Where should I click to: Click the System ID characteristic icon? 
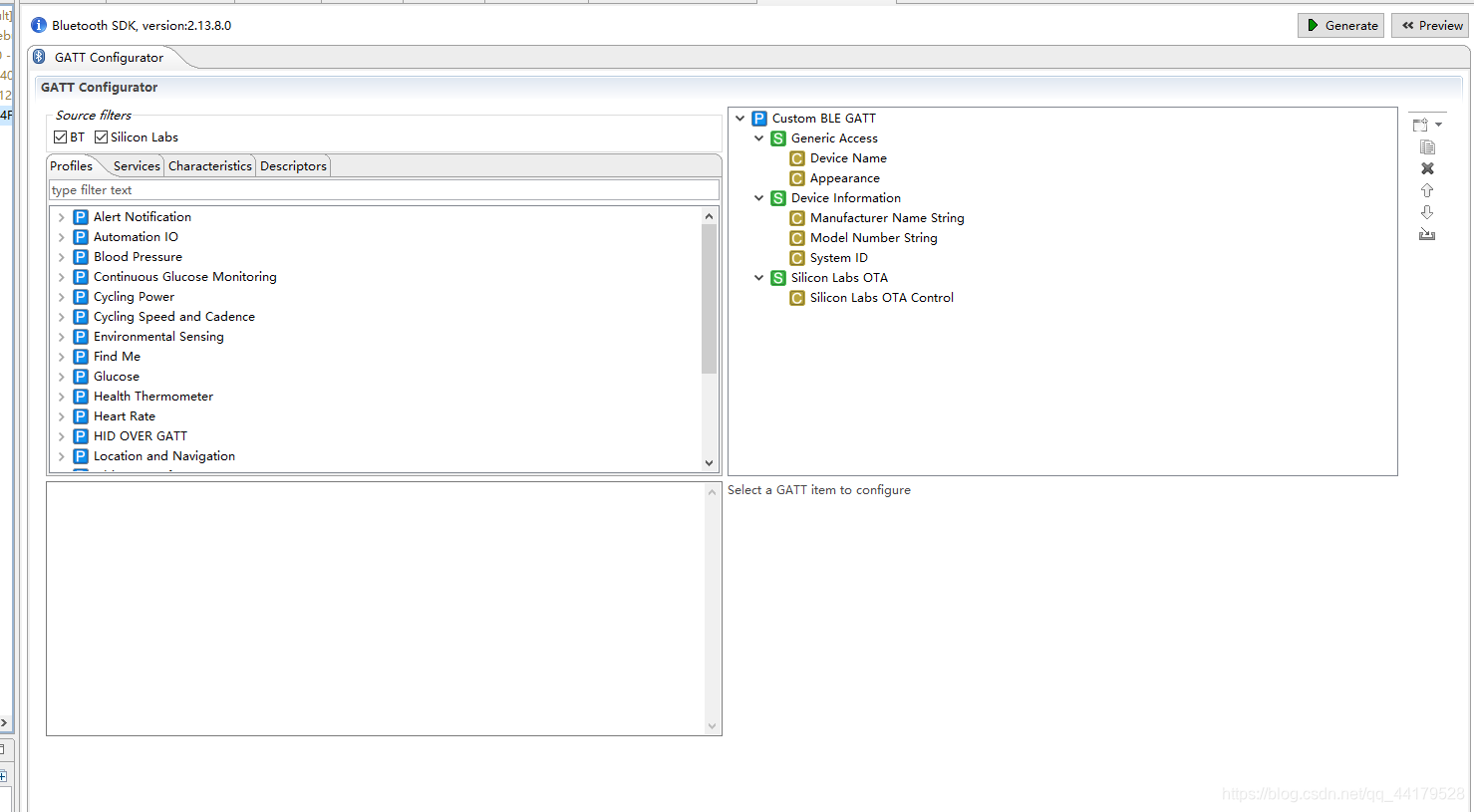(797, 258)
